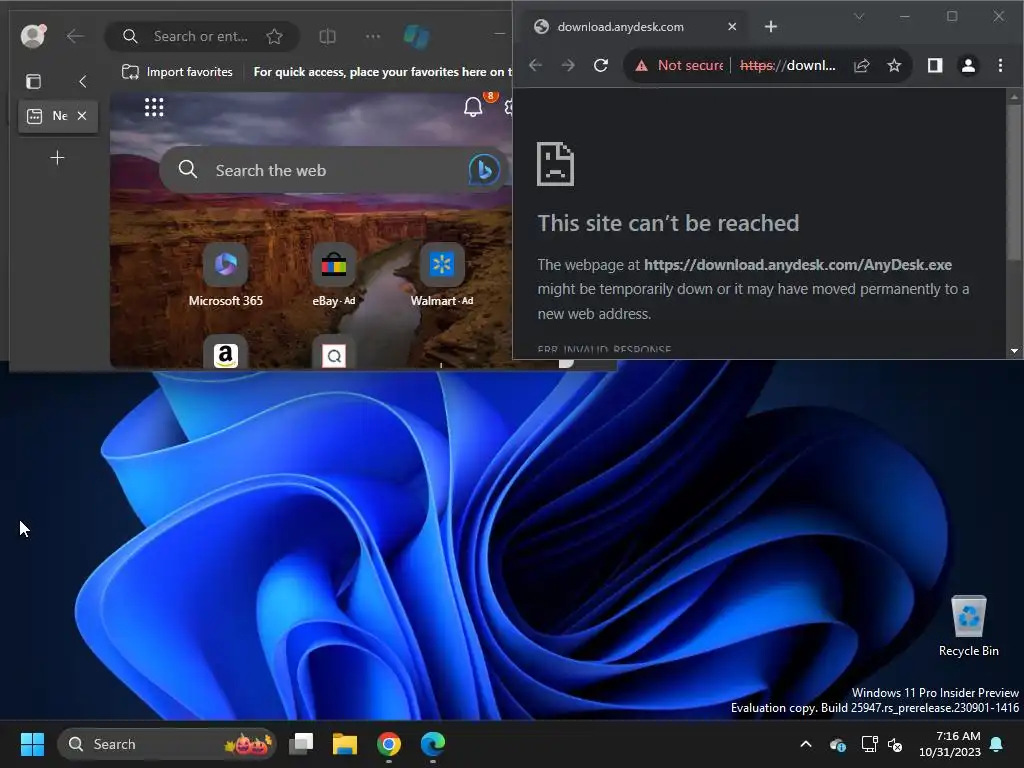Click Import favorites in Edge

[x=177, y=72]
